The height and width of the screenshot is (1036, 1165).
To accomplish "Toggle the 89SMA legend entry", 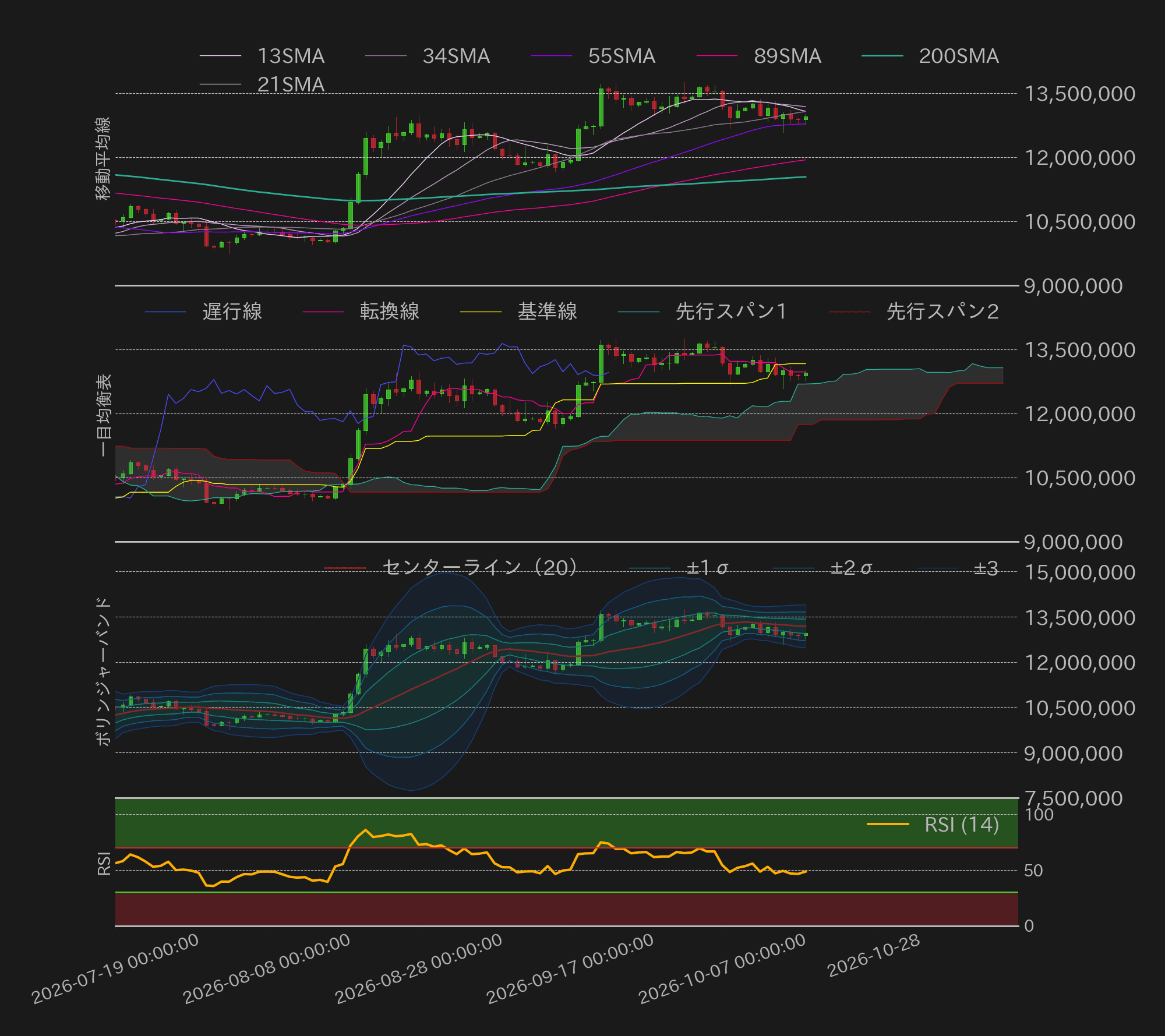I will point(758,56).
